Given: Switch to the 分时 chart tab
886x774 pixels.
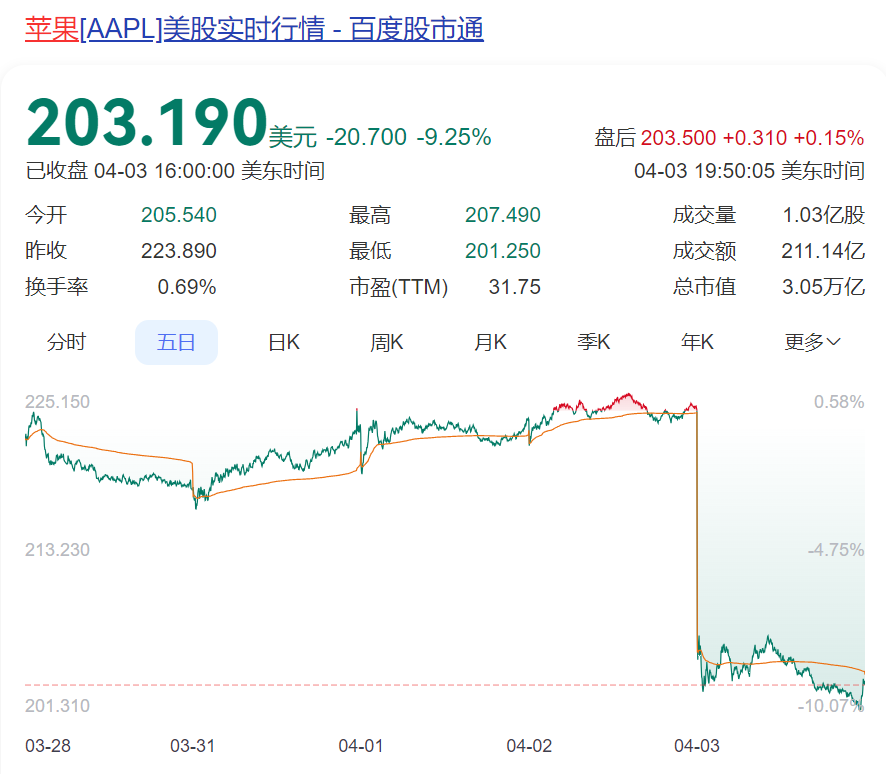Looking at the screenshot, I should click(x=66, y=342).
